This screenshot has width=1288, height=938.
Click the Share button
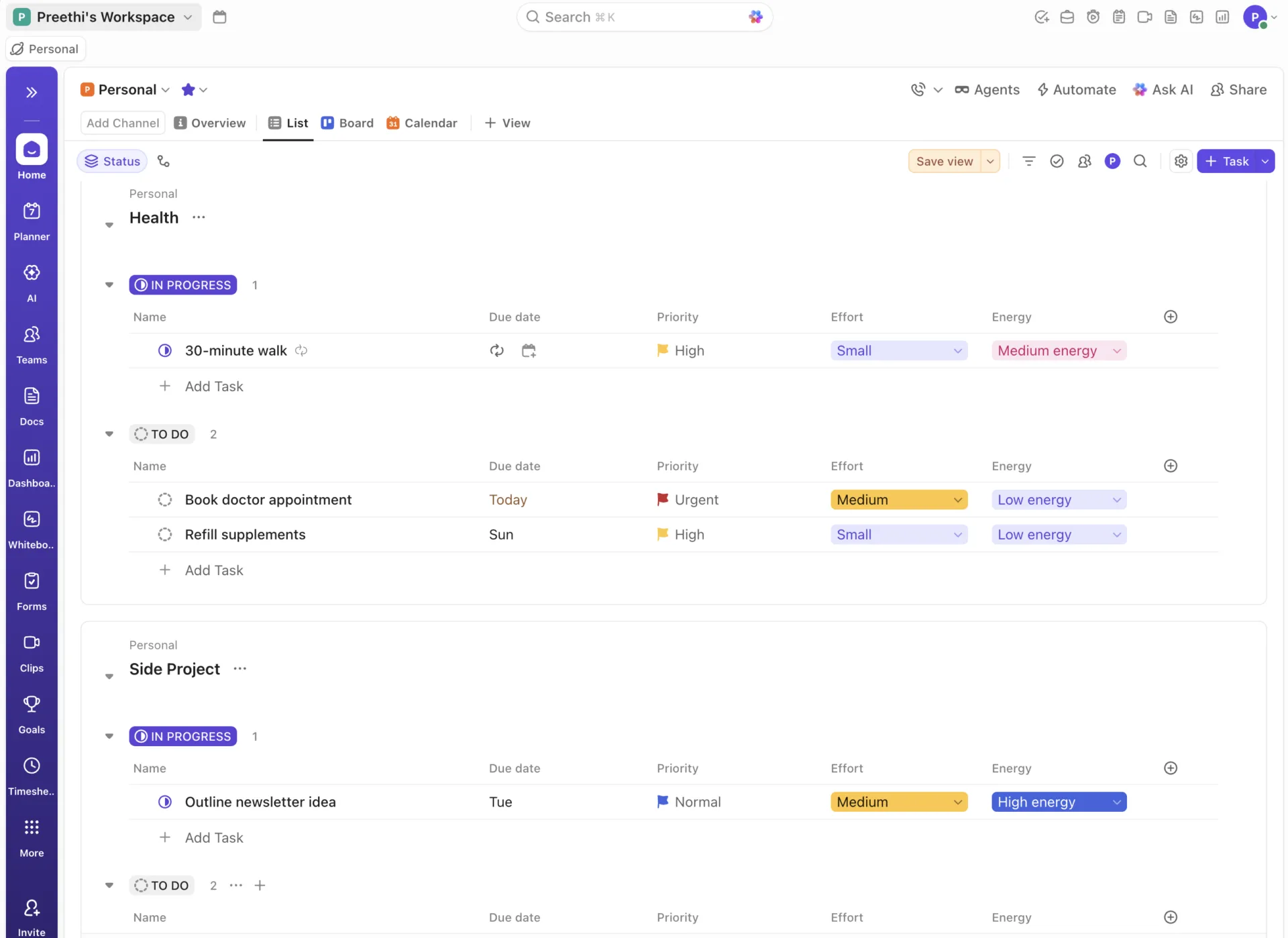[x=1238, y=90]
